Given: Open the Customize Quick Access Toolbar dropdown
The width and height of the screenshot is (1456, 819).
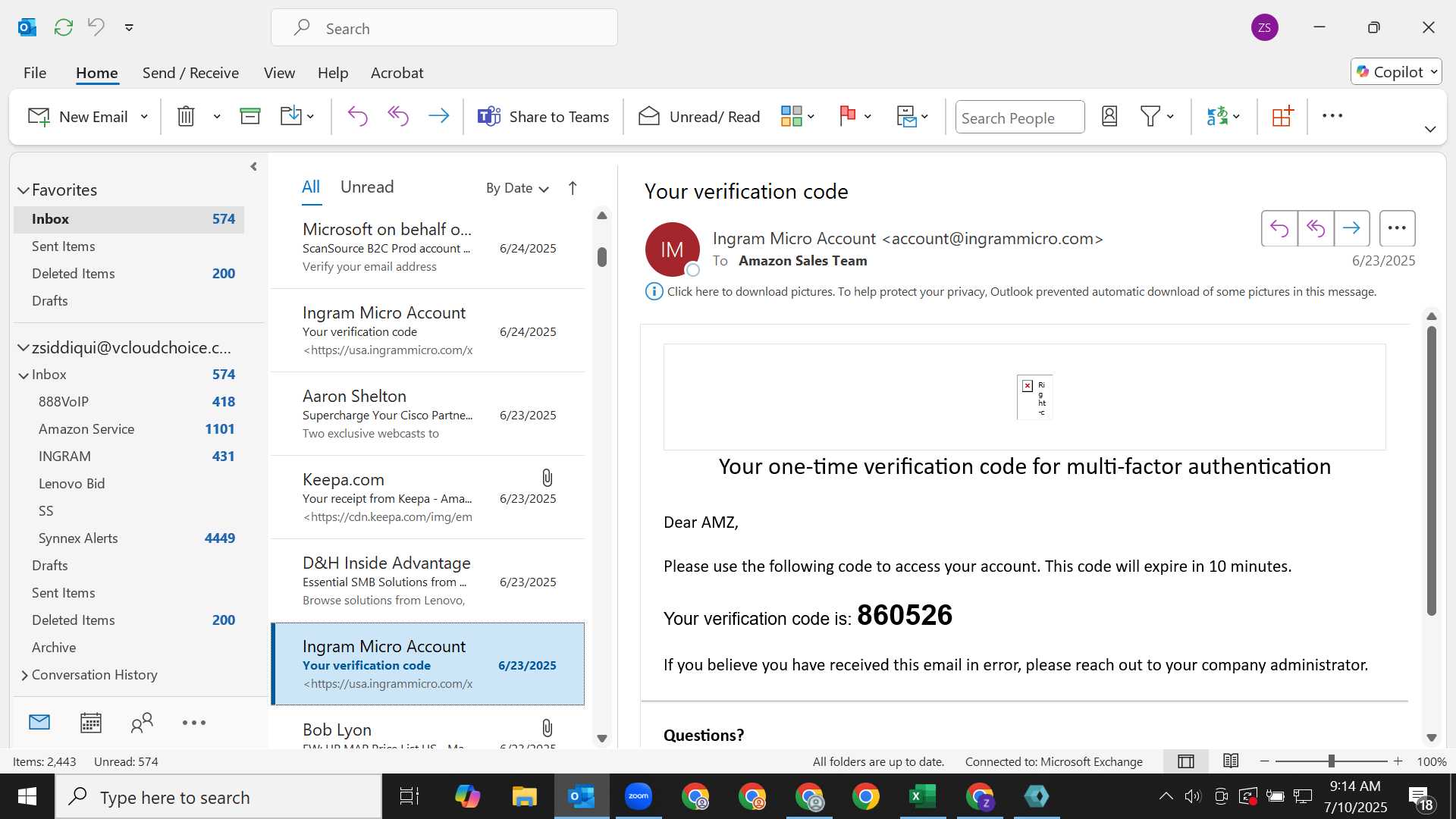Looking at the screenshot, I should click(x=129, y=27).
